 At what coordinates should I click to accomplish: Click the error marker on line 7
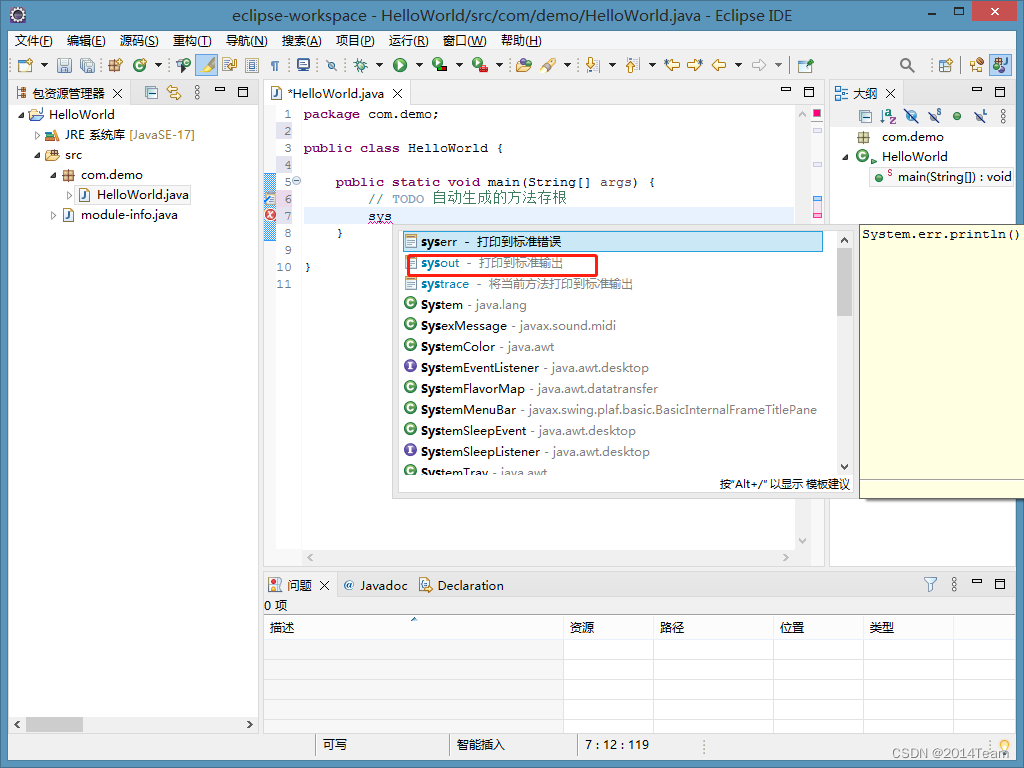270,215
